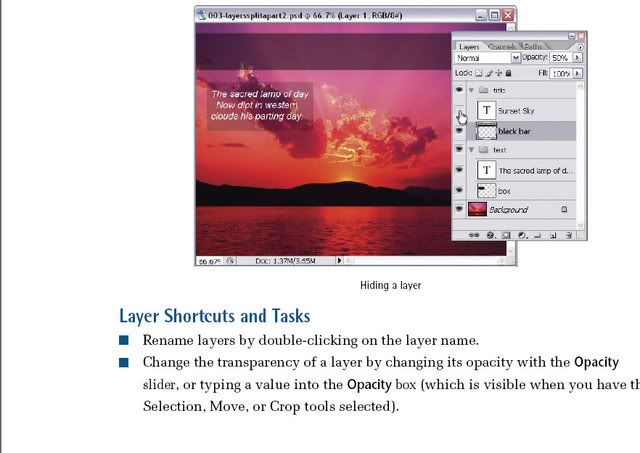The height and width of the screenshot is (453, 640).
Task: Switch to the Layers tab
Action: coord(469,47)
